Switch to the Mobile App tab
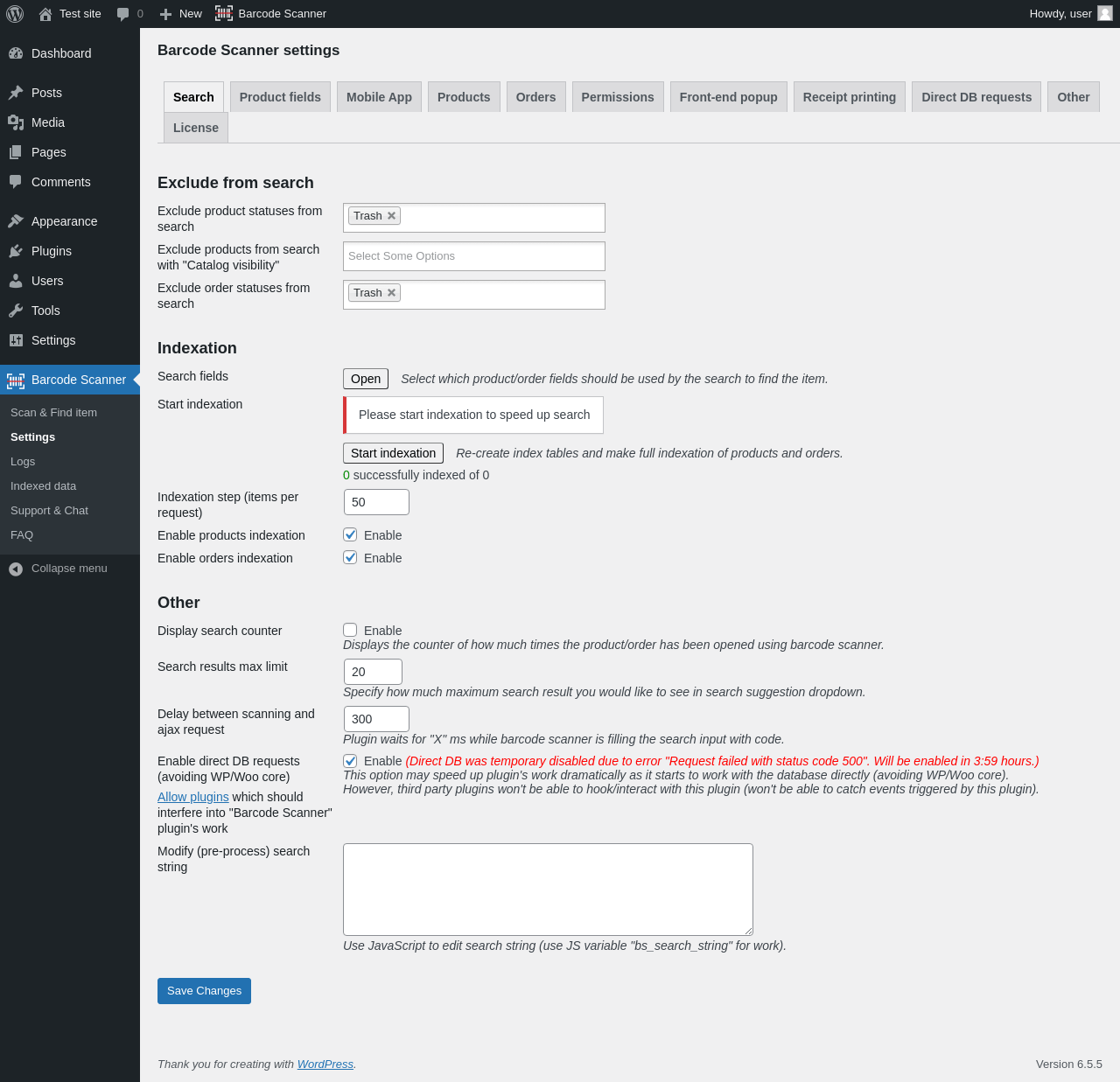Image resolution: width=1120 pixels, height=1082 pixels. (x=379, y=97)
